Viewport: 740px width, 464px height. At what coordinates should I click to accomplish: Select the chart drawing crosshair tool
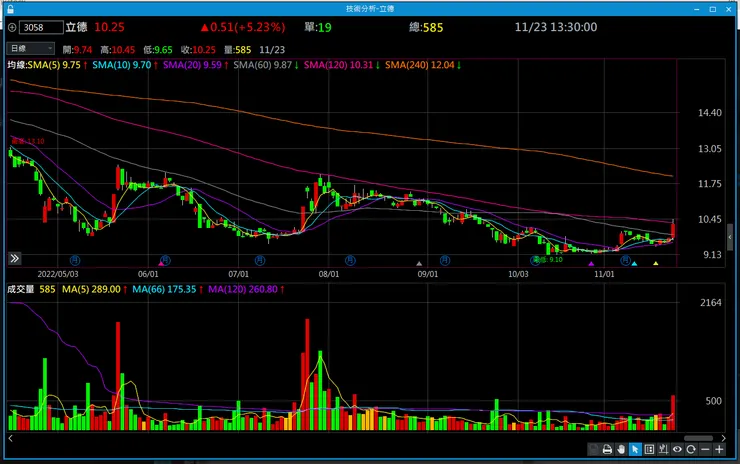pos(663,449)
